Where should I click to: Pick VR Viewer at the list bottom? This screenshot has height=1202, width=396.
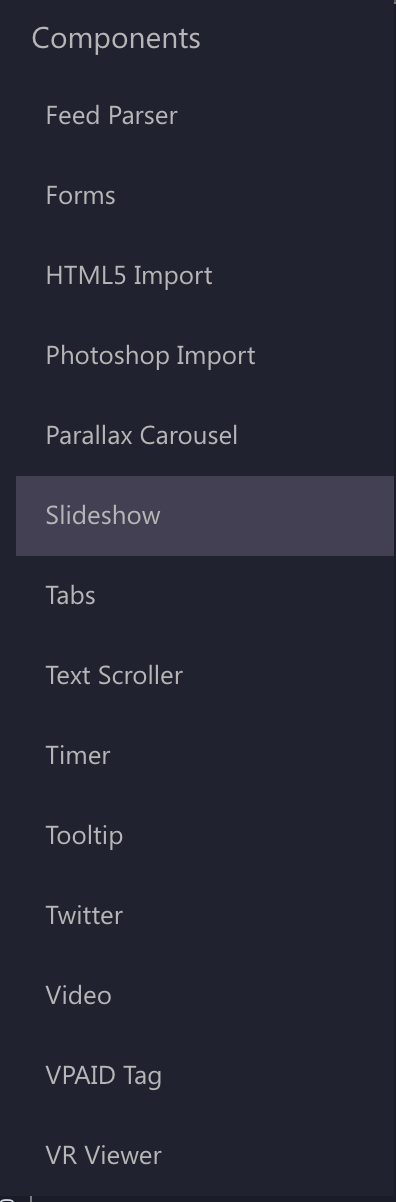[x=205, y=1156]
